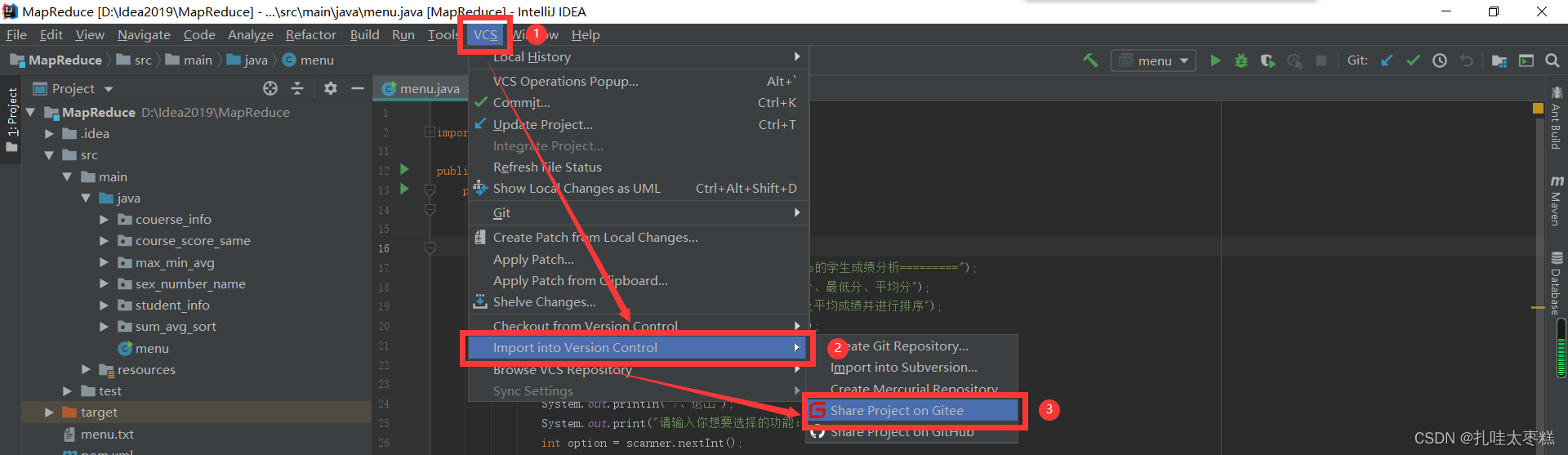Run with coverage shield icon
The height and width of the screenshot is (455, 1568).
click(1267, 60)
